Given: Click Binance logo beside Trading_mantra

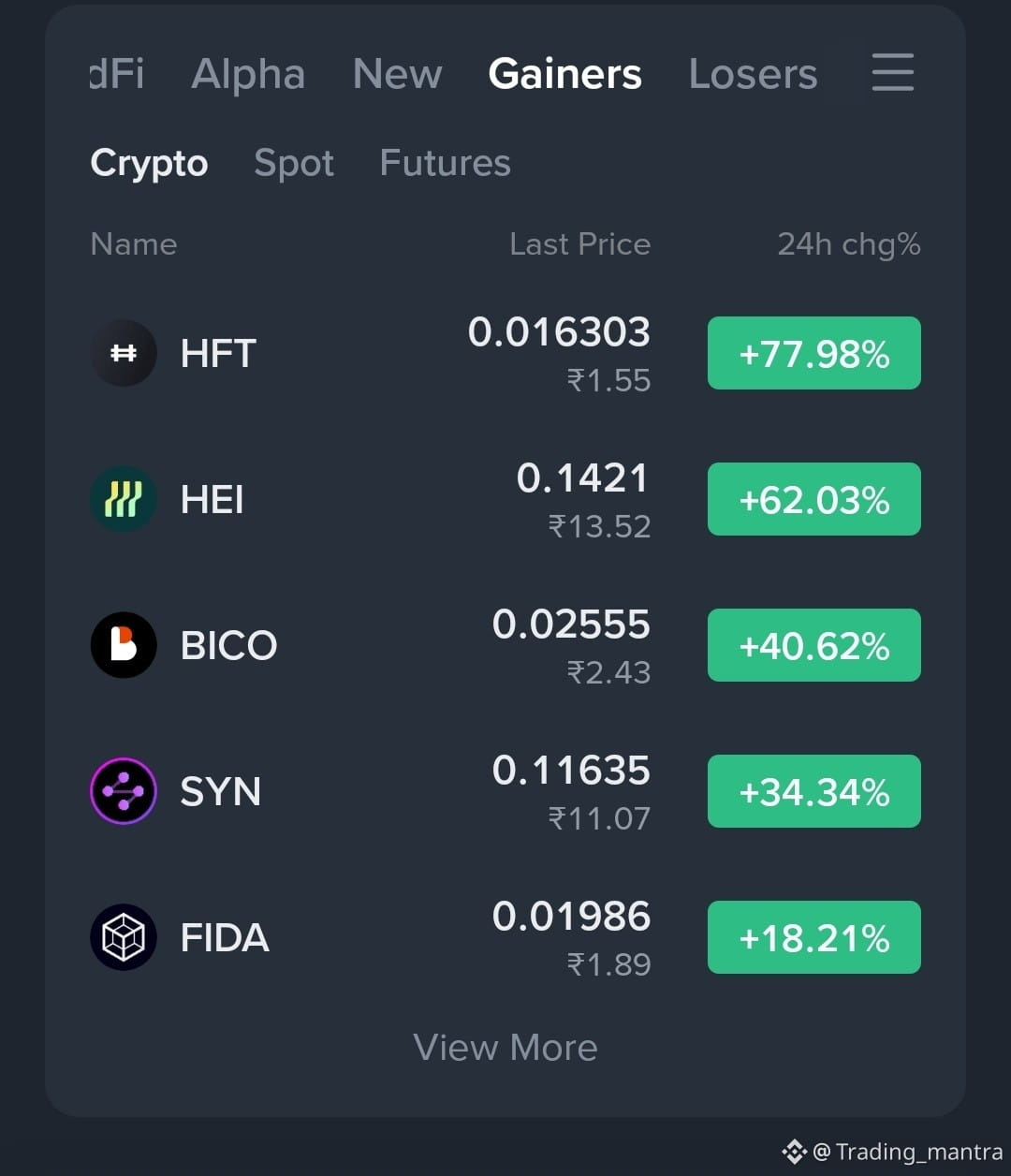Looking at the screenshot, I should (794, 1151).
